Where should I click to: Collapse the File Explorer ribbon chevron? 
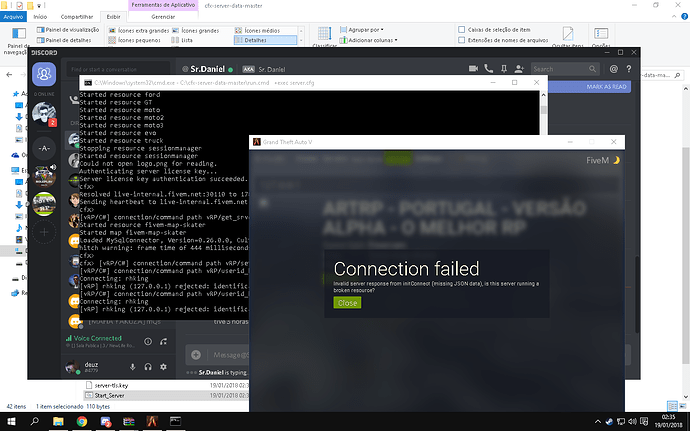674,17
